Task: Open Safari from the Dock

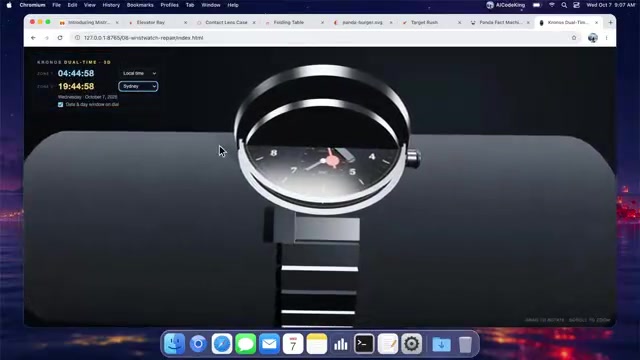Action: click(x=222, y=344)
